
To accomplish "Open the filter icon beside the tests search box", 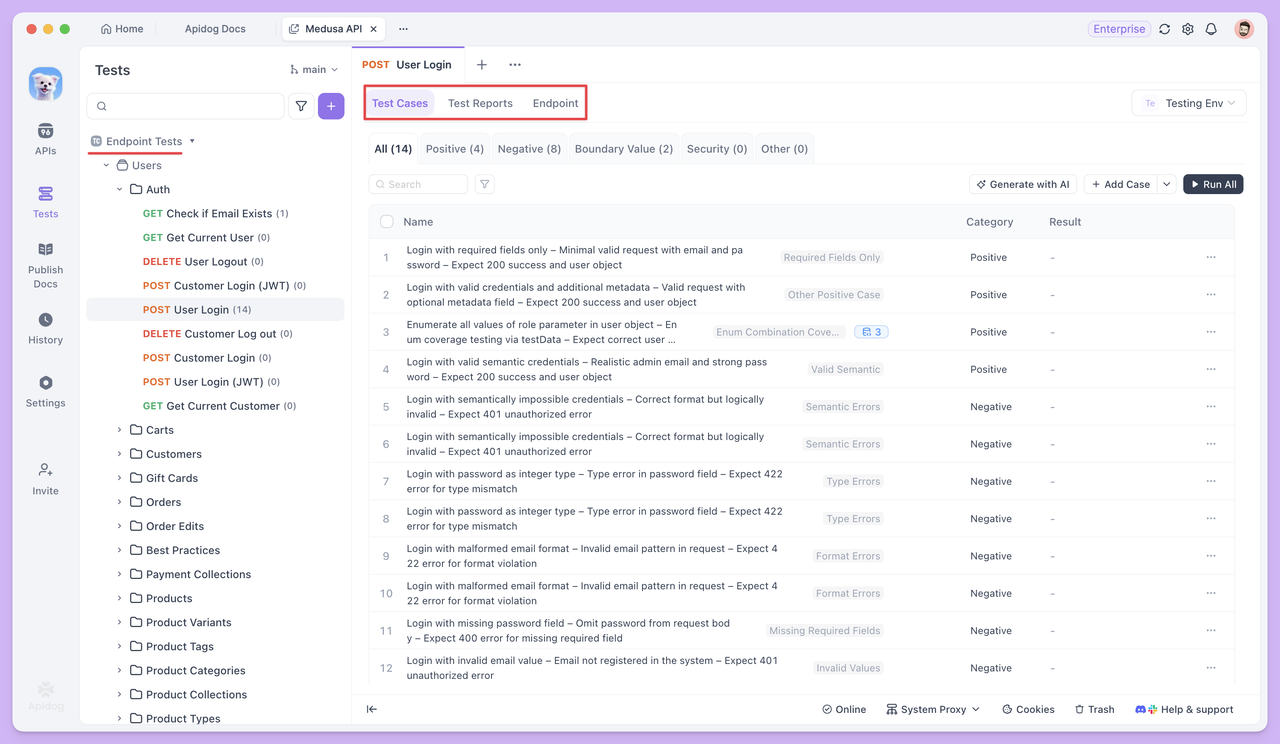I will 301,105.
